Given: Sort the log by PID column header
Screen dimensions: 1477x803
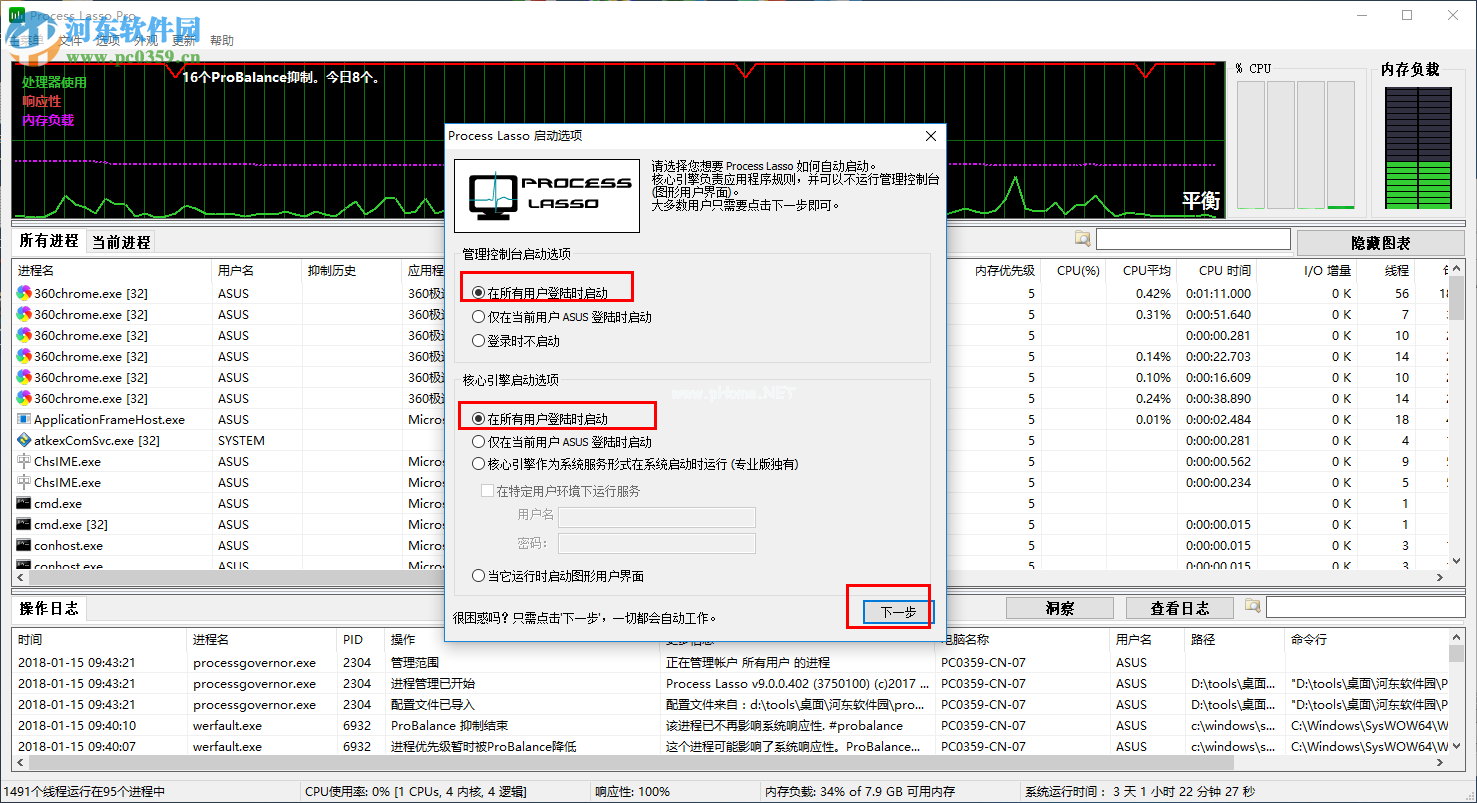Looking at the screenshot, I should pyautogui.click(x=362, y=639).
